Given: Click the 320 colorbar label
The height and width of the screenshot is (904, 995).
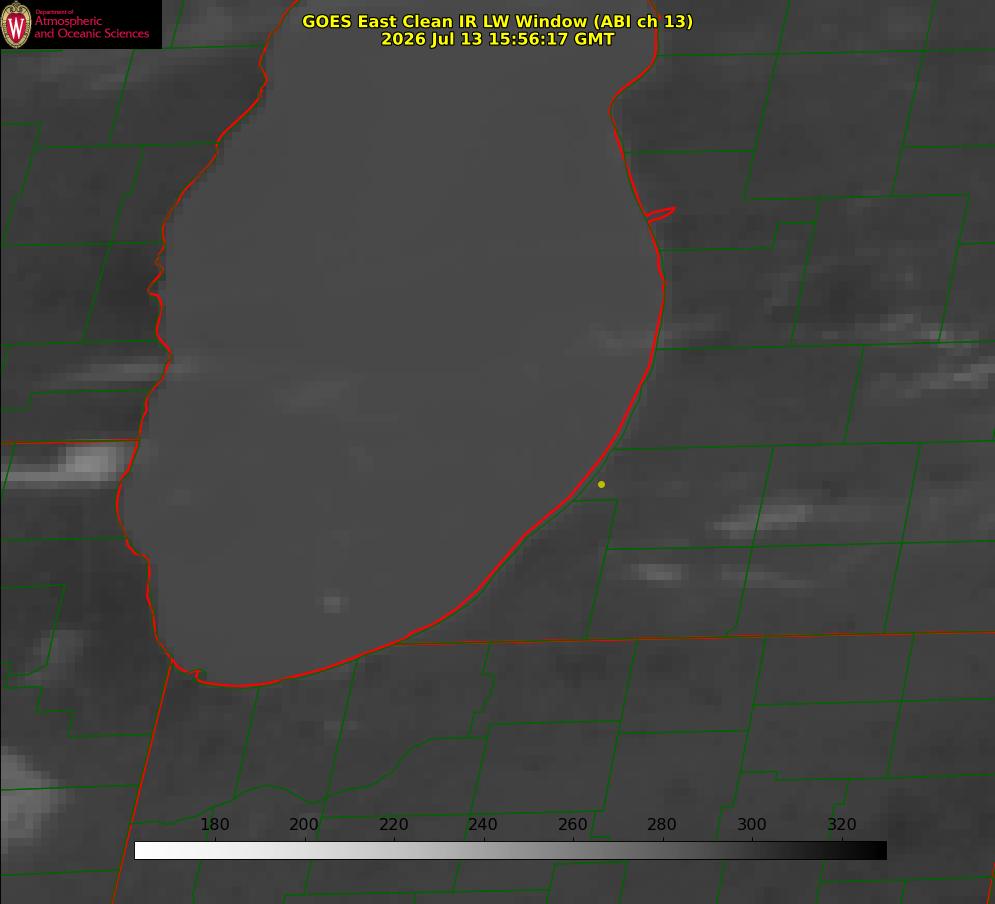Looking at the screenshot, I should click(842, 824).
